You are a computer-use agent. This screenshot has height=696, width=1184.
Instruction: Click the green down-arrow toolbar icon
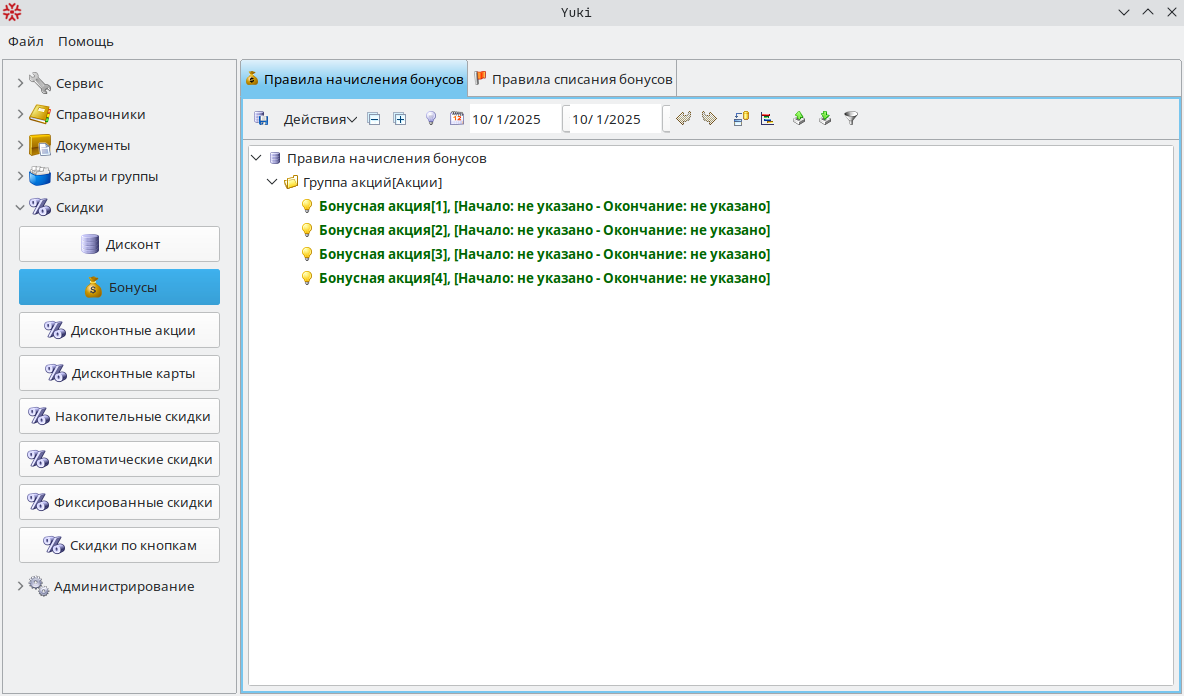pos(825,119)
